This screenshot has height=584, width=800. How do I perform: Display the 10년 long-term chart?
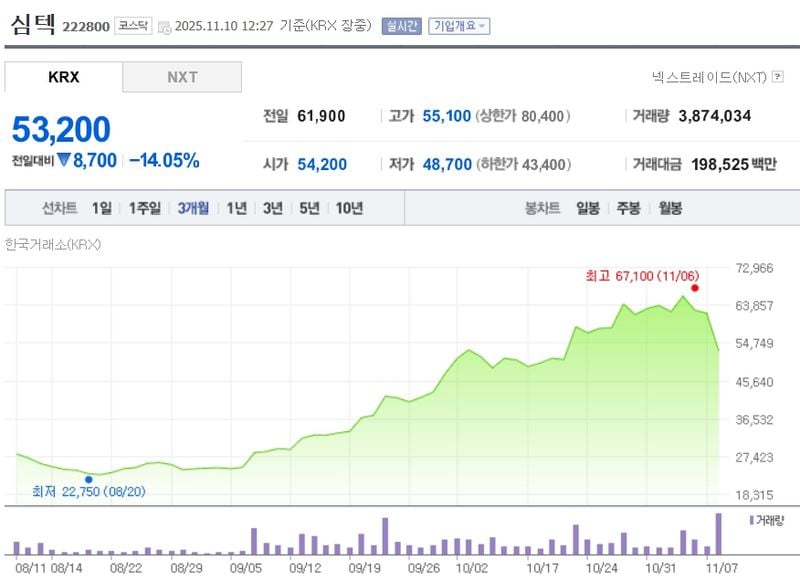(350, 209)
